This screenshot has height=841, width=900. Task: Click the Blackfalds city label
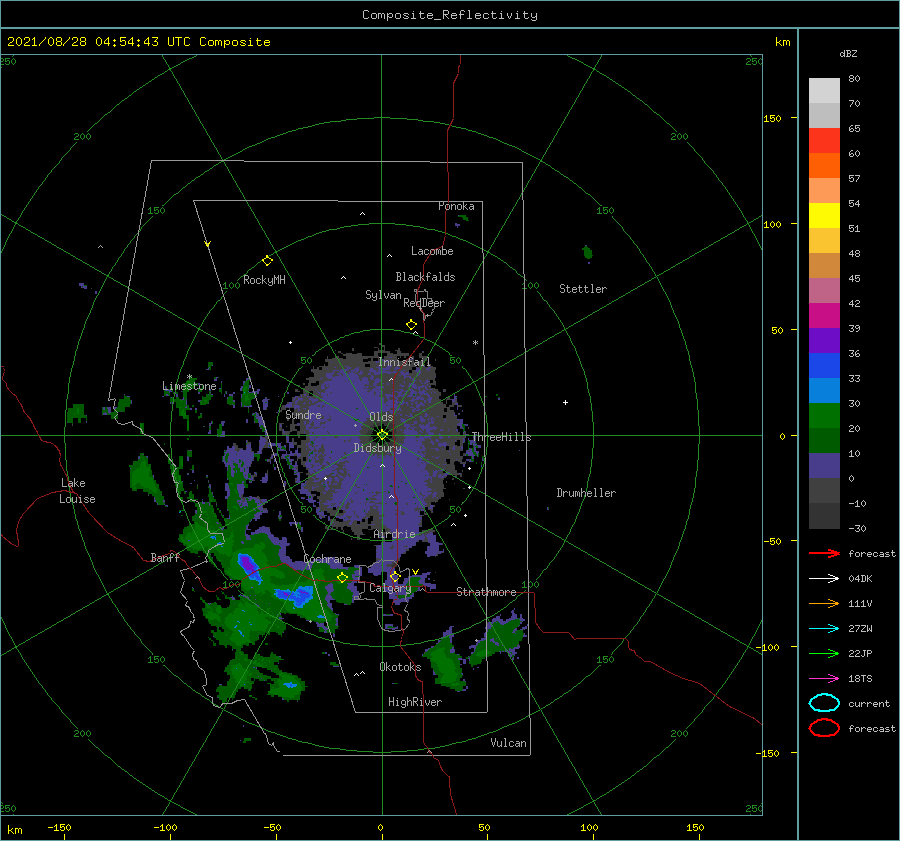425,277
